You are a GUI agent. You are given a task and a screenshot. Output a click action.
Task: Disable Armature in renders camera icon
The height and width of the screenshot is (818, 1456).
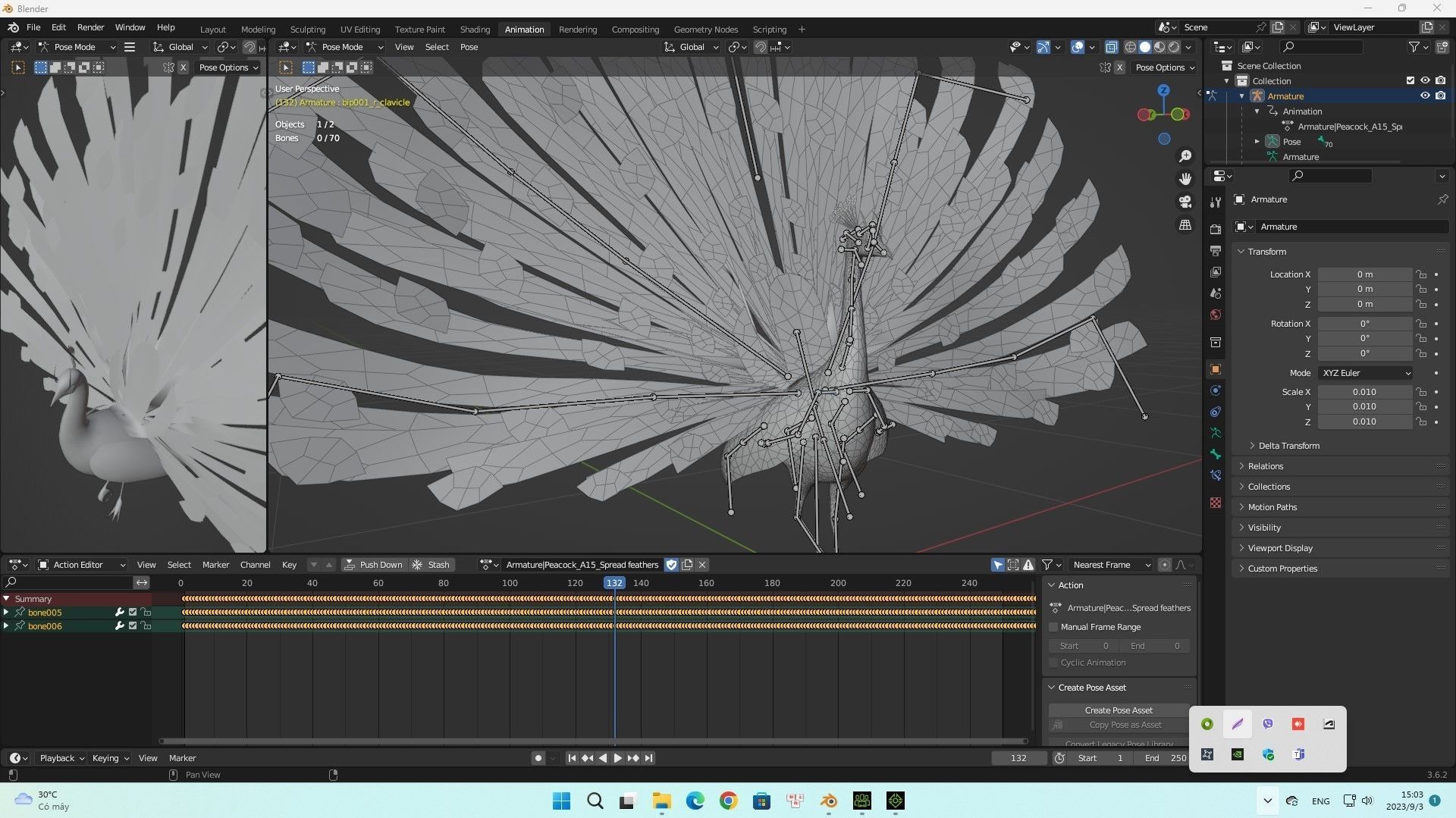click(x=1441, y=96)
